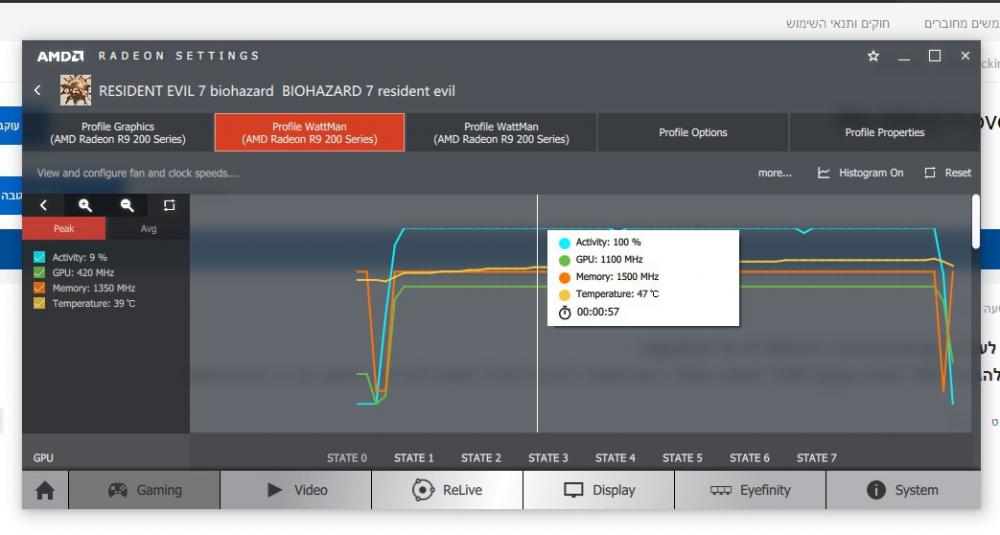
Task: Click the favorites star icon in title bar
Action: tap(873, 56)
